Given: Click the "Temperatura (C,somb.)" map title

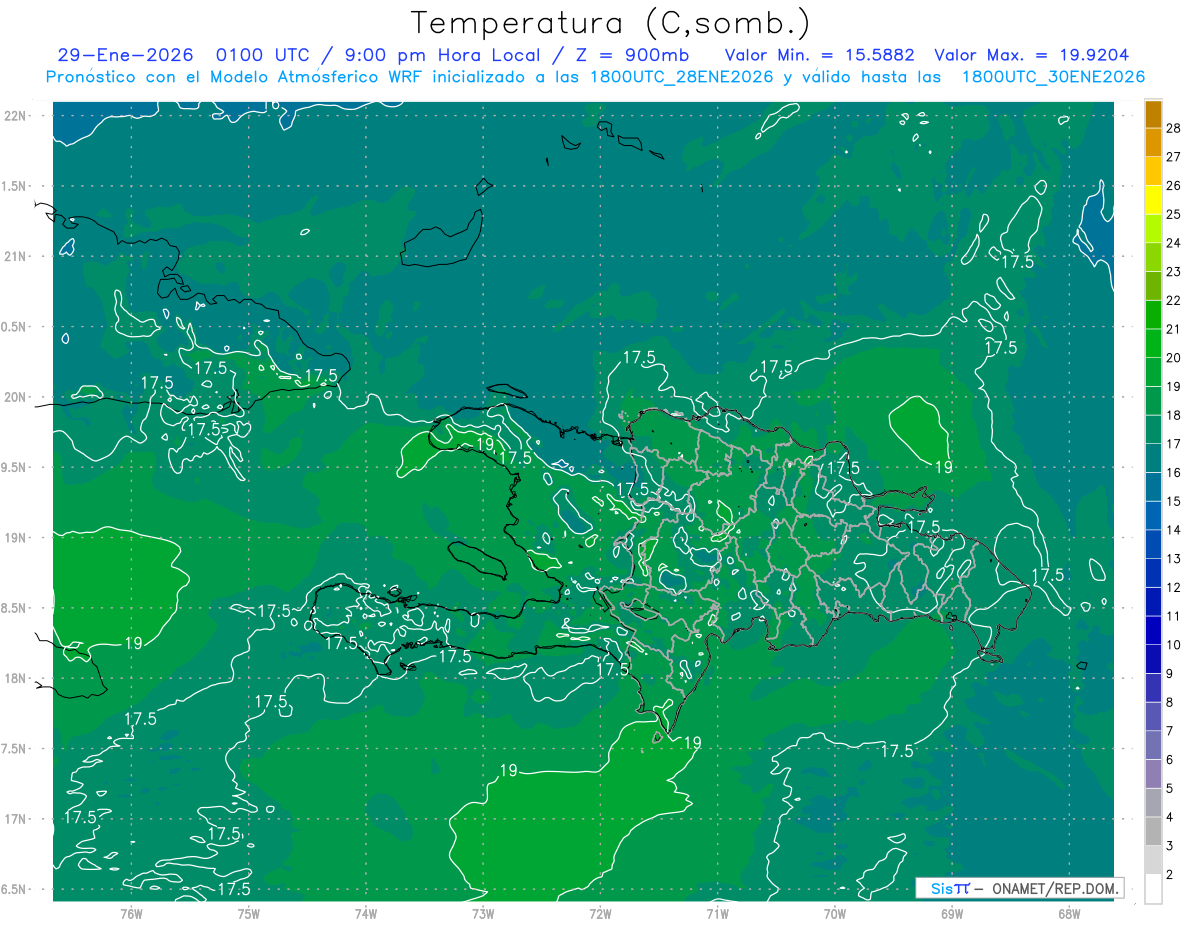Looking at the screenshot, I should [x=611, y=24].
